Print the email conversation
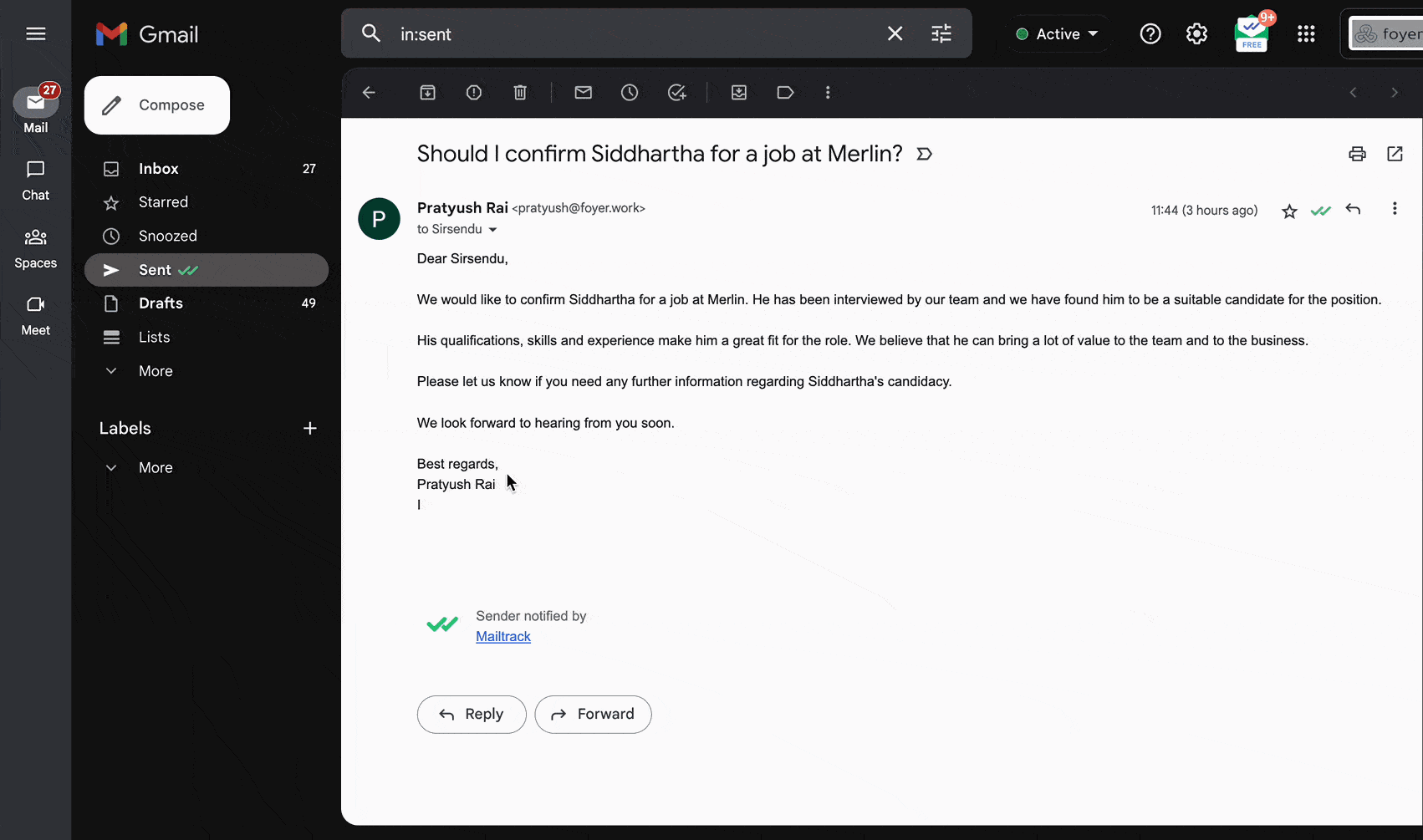The image size is (1423, 840). coord(1357,154)
